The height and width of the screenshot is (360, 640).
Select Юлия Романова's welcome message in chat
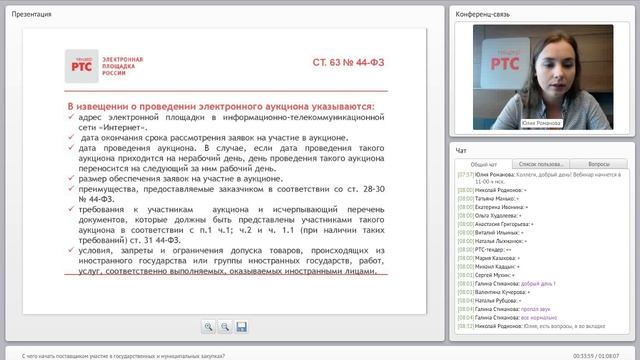click(539, 178)
